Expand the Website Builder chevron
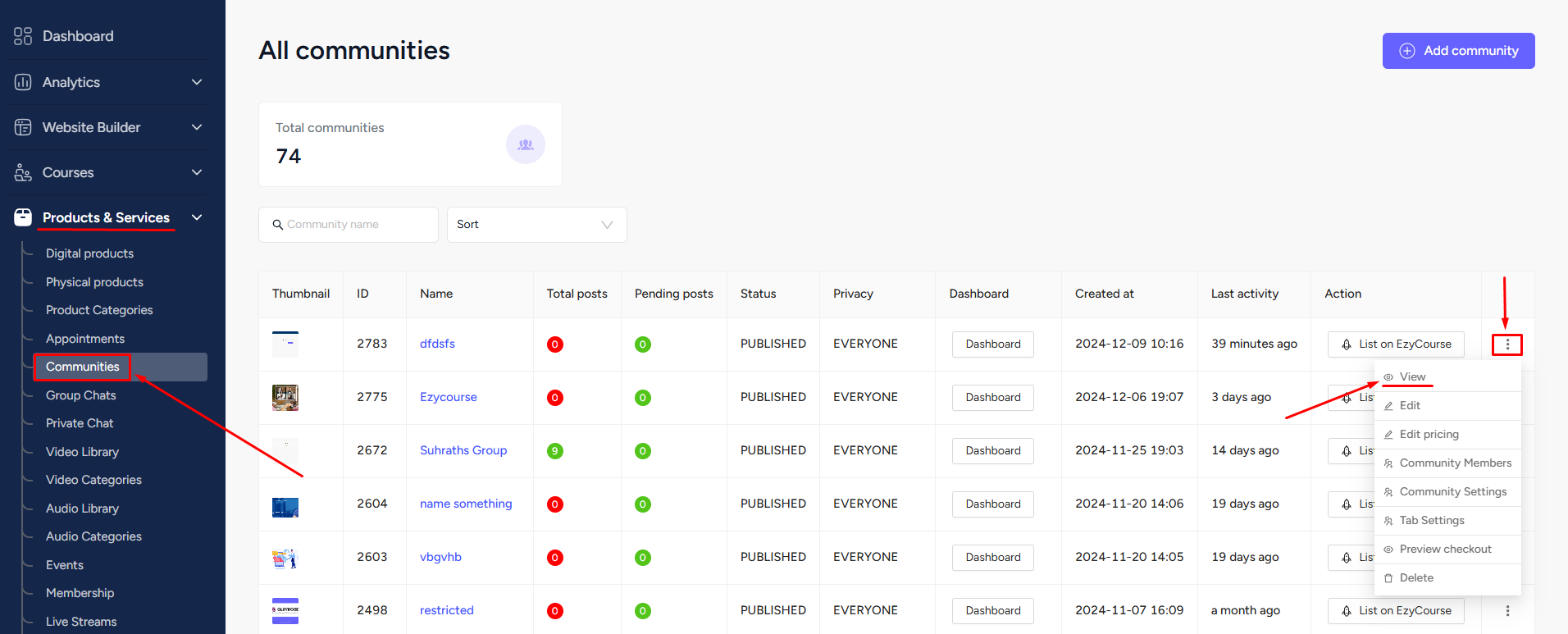1568x634 pixels. click(x=197, y=127)
